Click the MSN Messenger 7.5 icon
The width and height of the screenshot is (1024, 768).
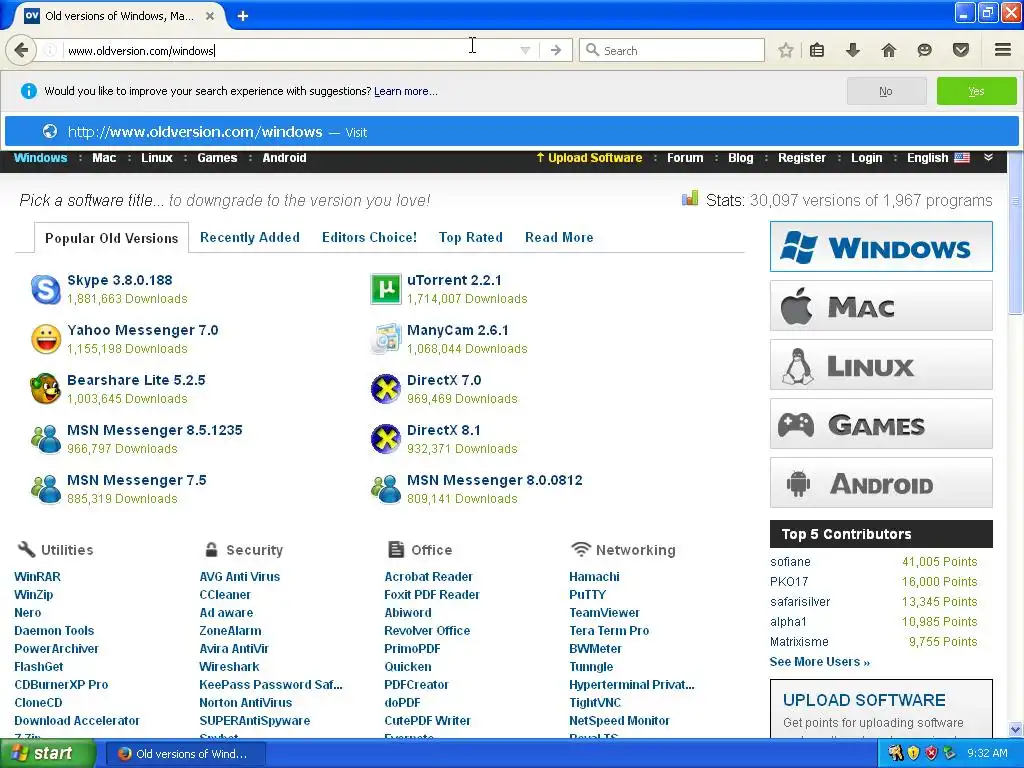tap(46, 489)
